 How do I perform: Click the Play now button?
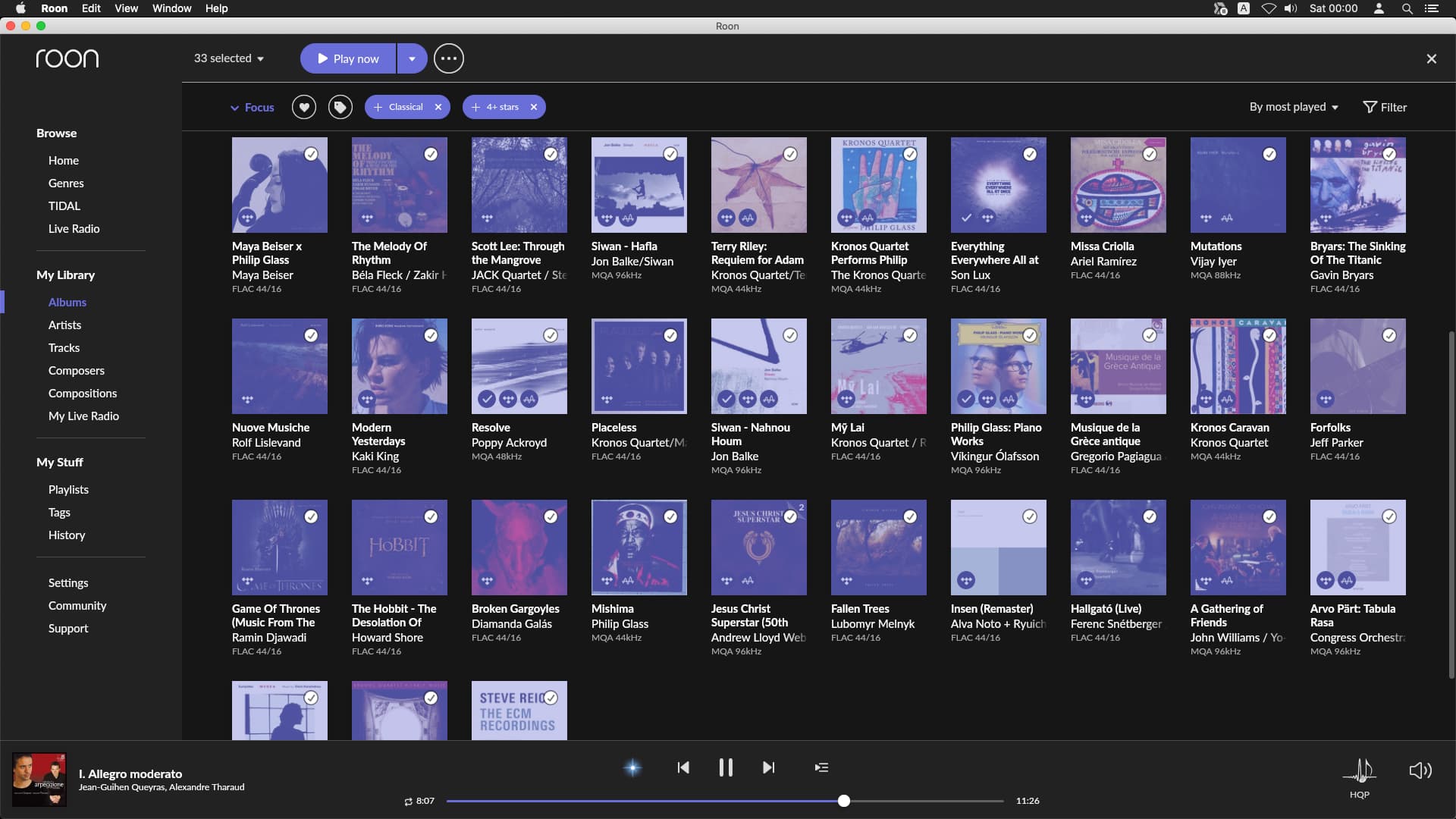coord(349,58)
